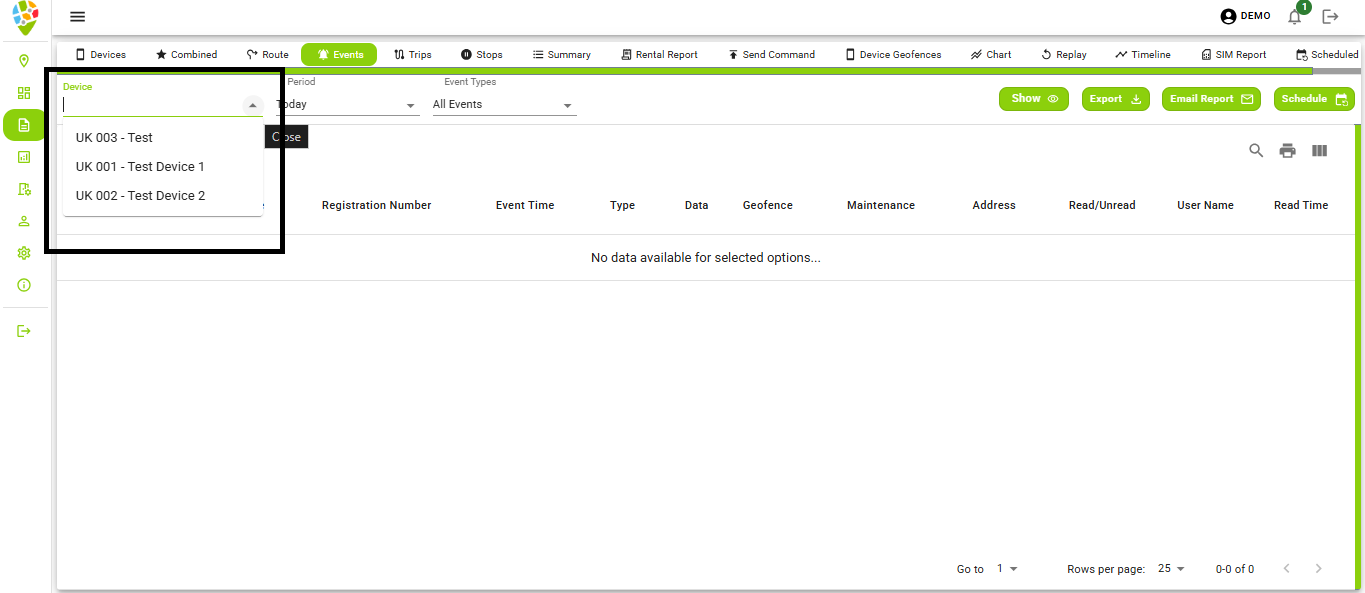Click the Email Report button
Image resolution: width=1365 pixels, height=593 pixels.
[x=1211, y=99]
